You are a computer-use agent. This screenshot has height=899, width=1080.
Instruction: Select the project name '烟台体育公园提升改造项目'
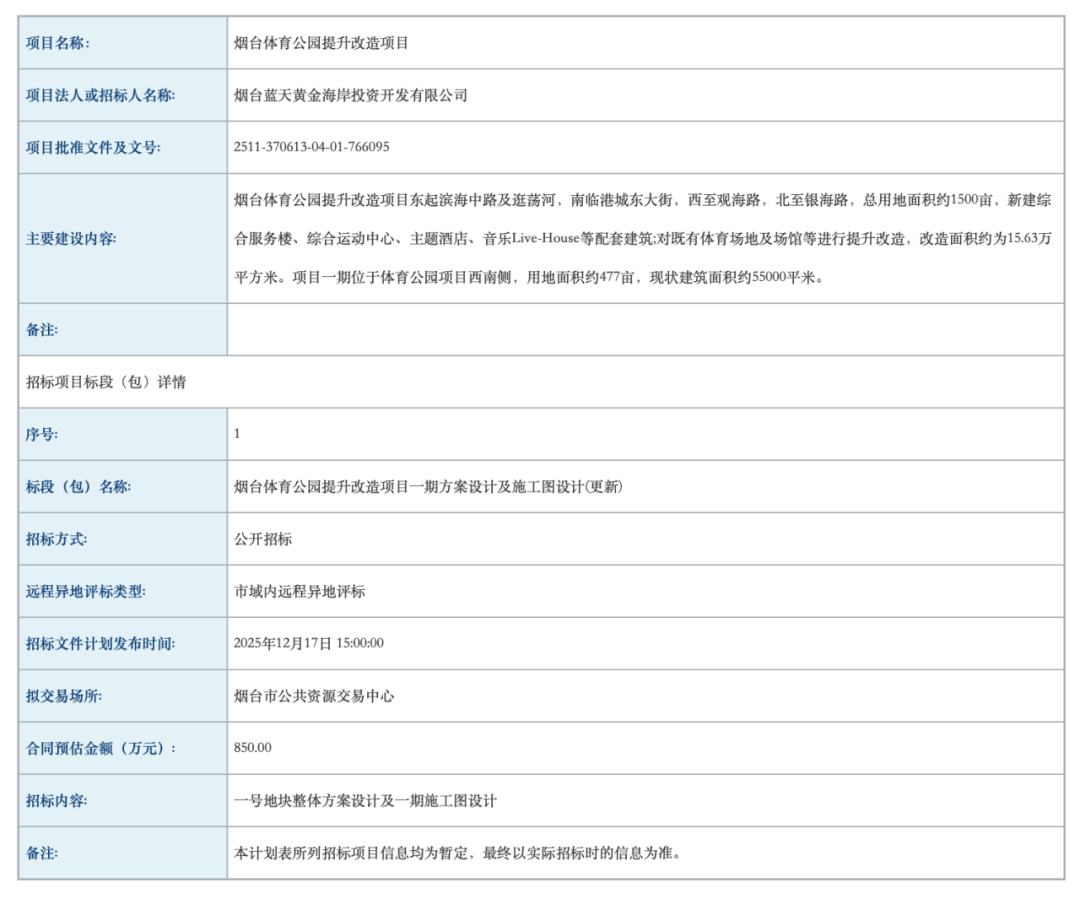coord(321,43)
